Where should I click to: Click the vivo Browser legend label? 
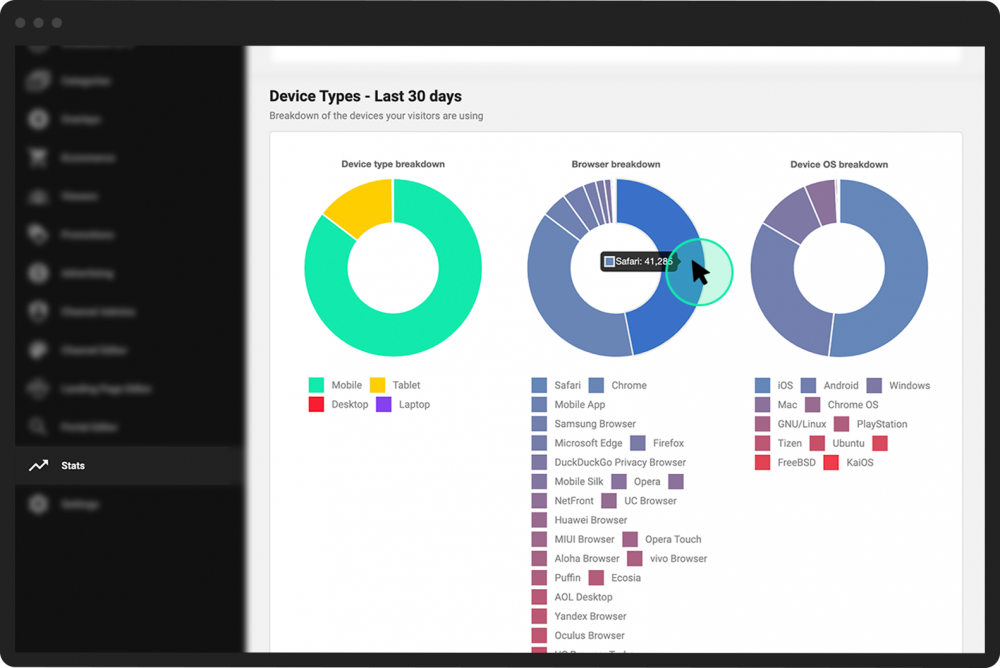click(x=679, y=558)
